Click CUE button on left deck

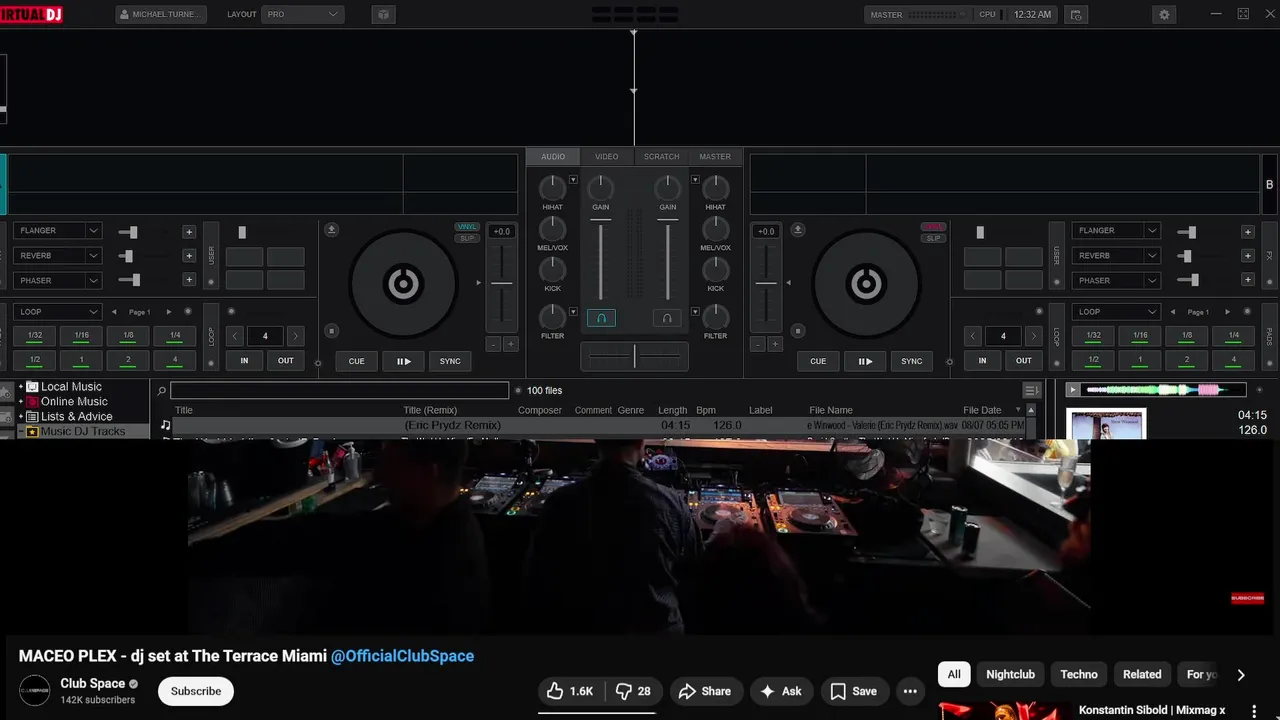pos(357,361)
